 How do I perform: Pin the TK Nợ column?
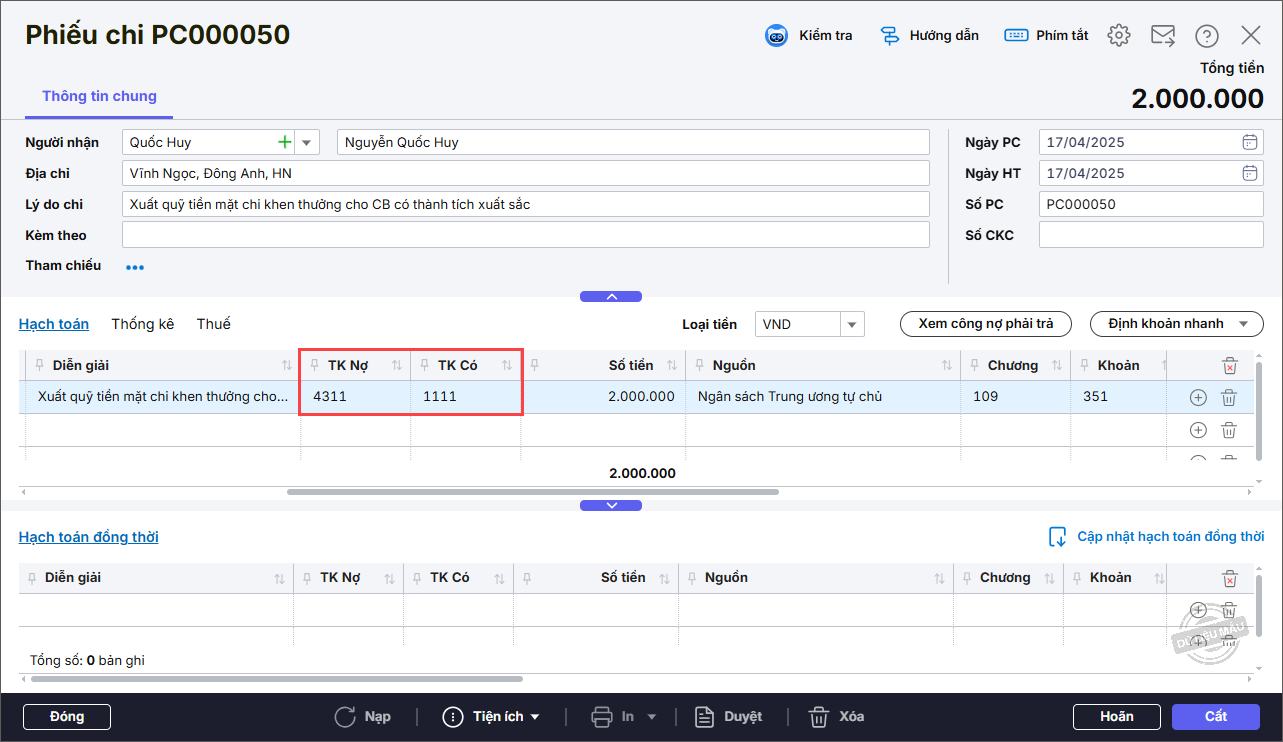tap(314, 366)
